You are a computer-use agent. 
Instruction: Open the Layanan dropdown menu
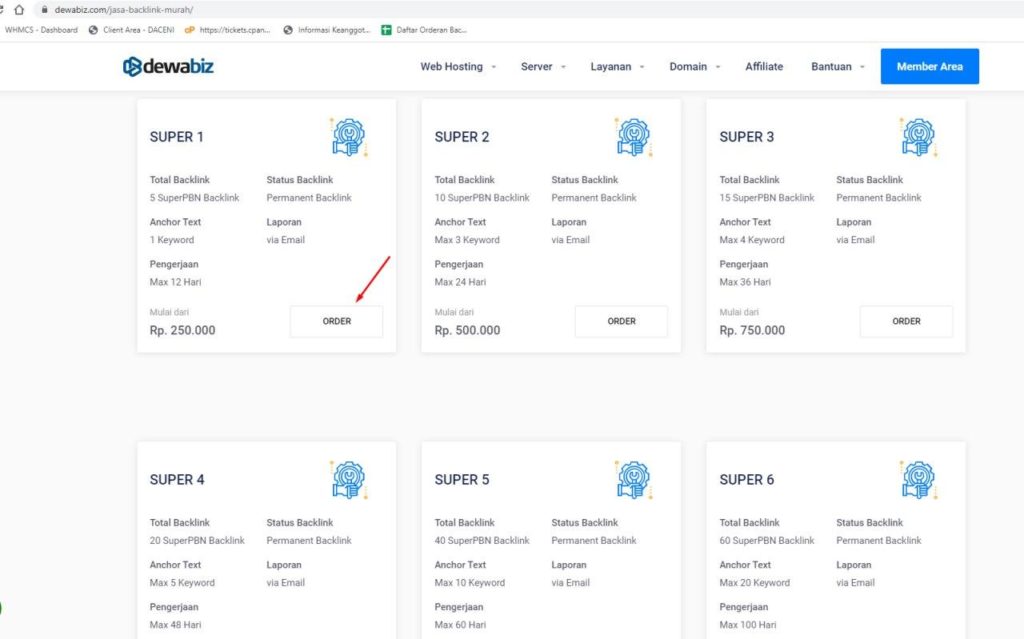pos(617,67)
